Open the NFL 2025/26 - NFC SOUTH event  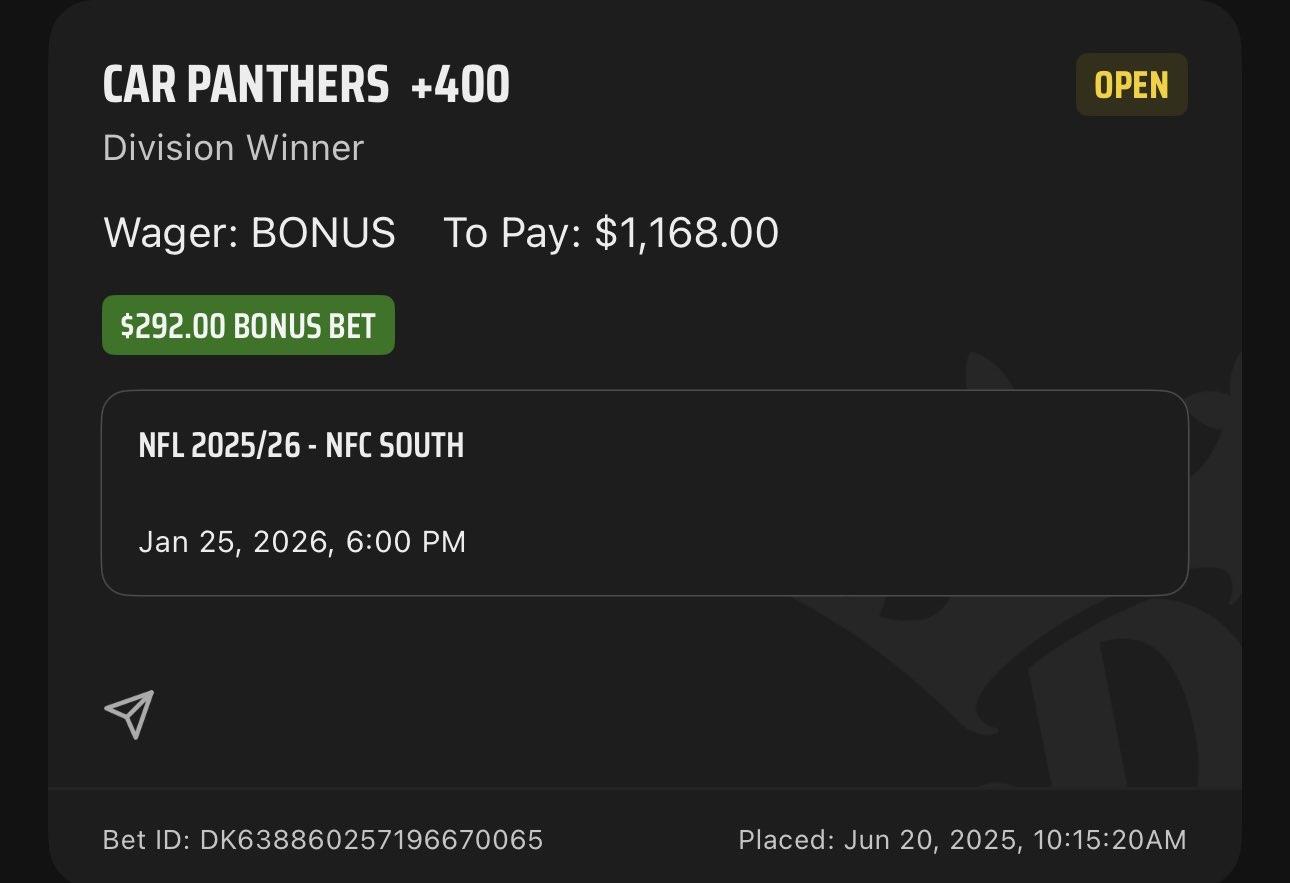coord(301,445)
